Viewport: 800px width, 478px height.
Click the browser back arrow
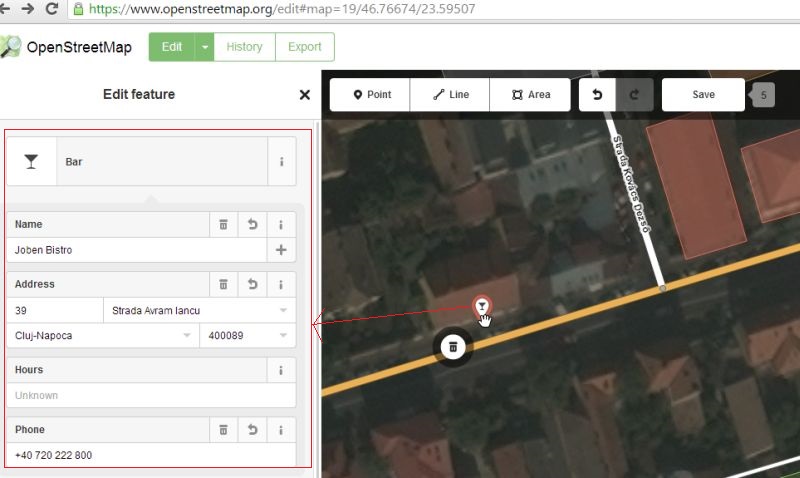tap(5, 9)
